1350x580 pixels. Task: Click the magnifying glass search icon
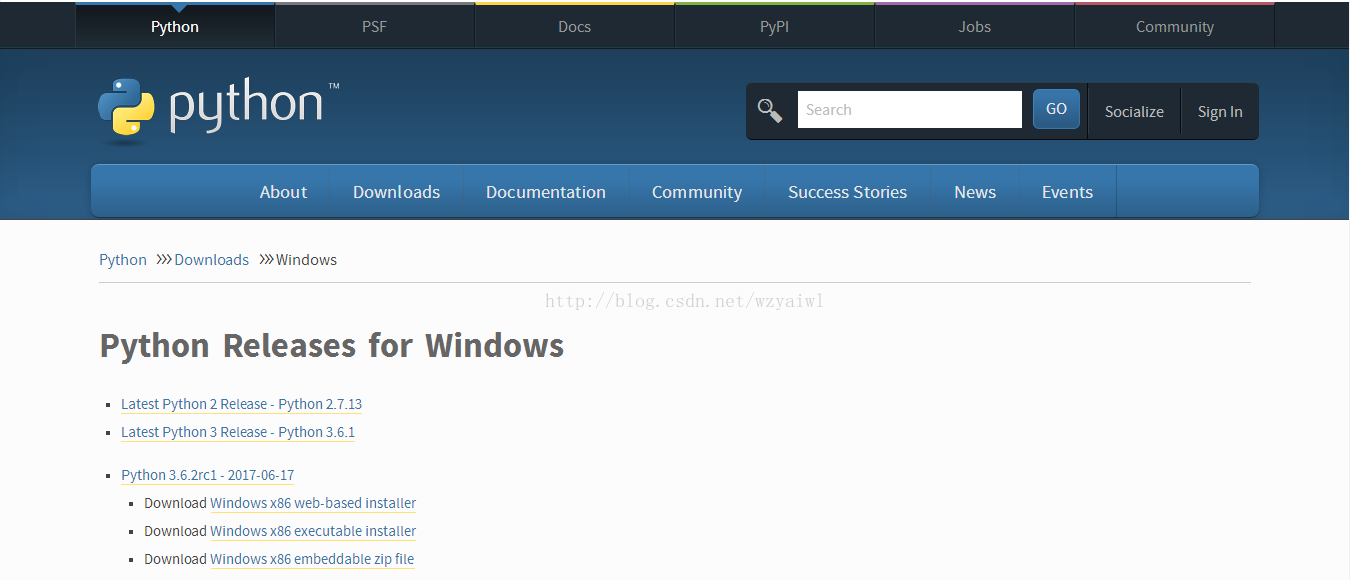(770, 110)
